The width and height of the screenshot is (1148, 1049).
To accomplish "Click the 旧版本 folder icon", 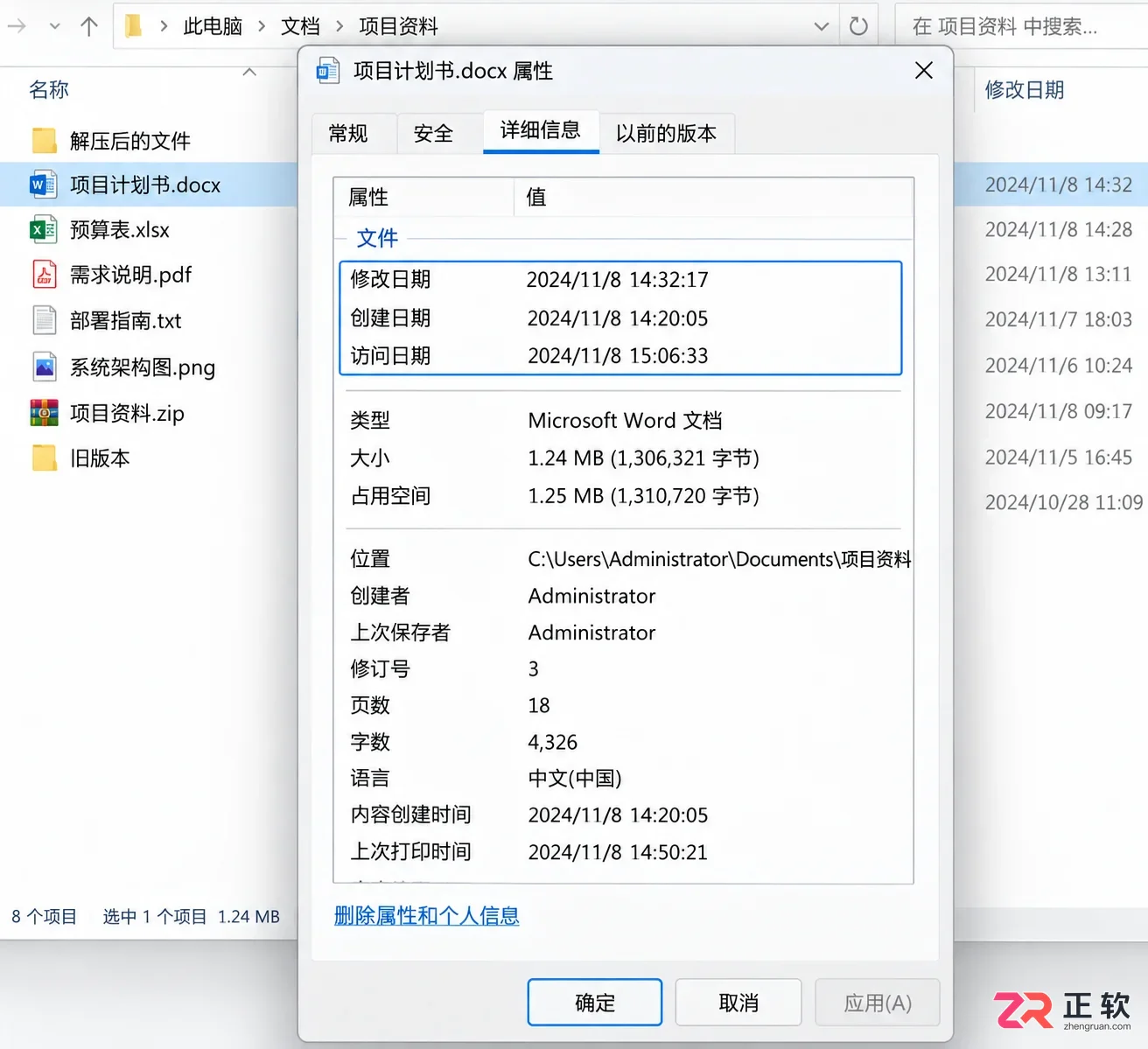I will 44,458.
